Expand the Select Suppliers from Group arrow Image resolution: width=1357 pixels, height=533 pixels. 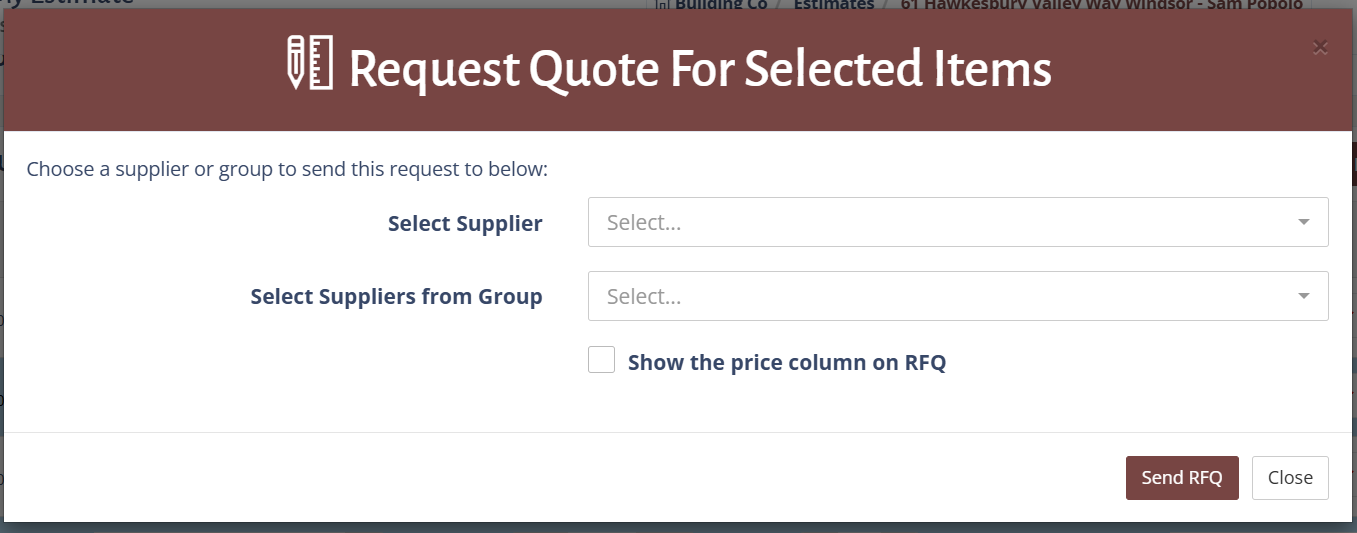1303,296
